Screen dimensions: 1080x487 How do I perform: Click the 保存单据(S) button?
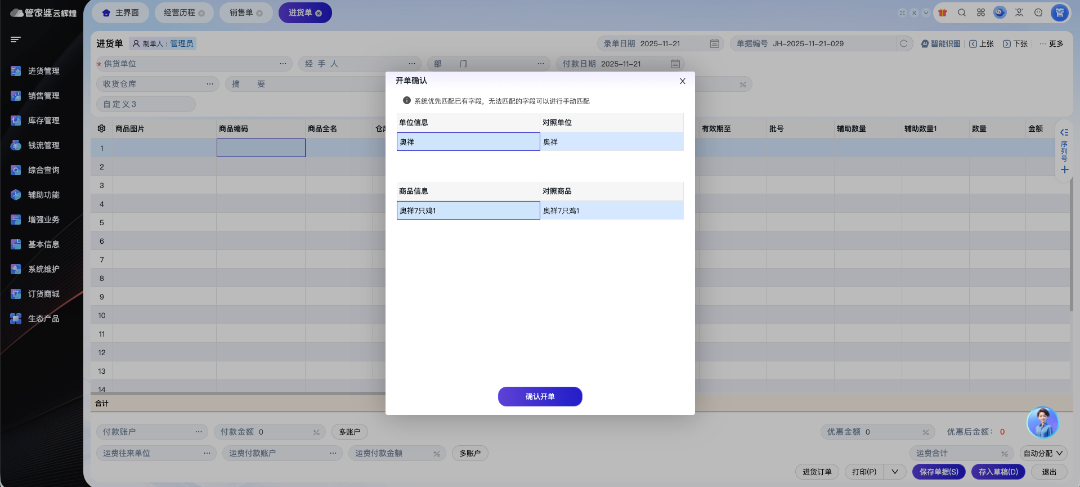[939, 472]
